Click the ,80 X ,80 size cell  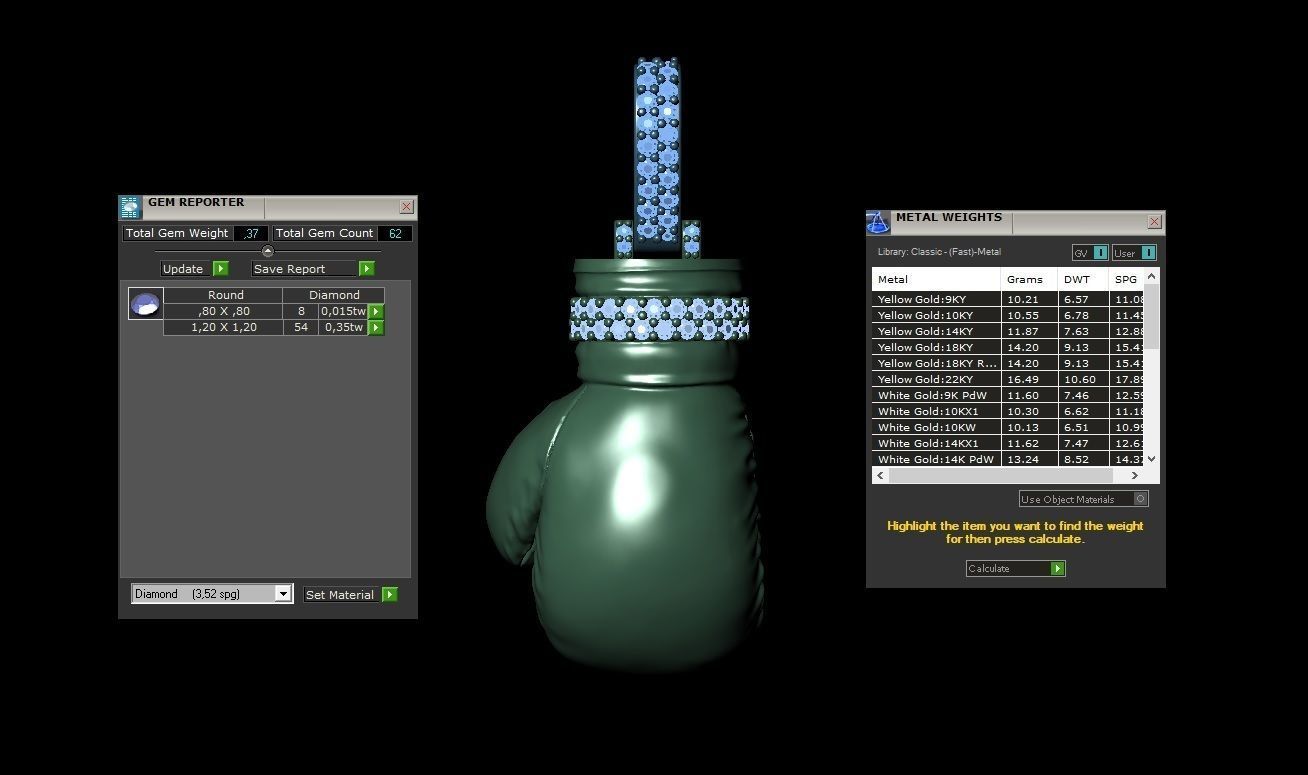coord(223,311)
